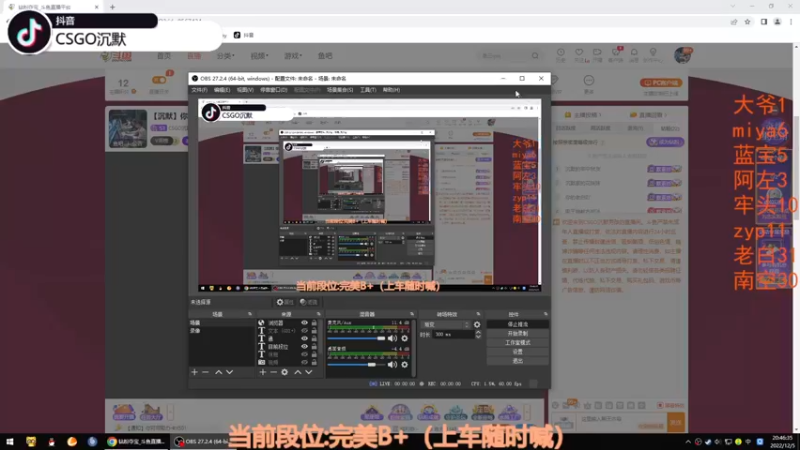This screenshot has width=800, height=450.
Task: Lock the 目前段位 source padlock
Action: point(314,346)
